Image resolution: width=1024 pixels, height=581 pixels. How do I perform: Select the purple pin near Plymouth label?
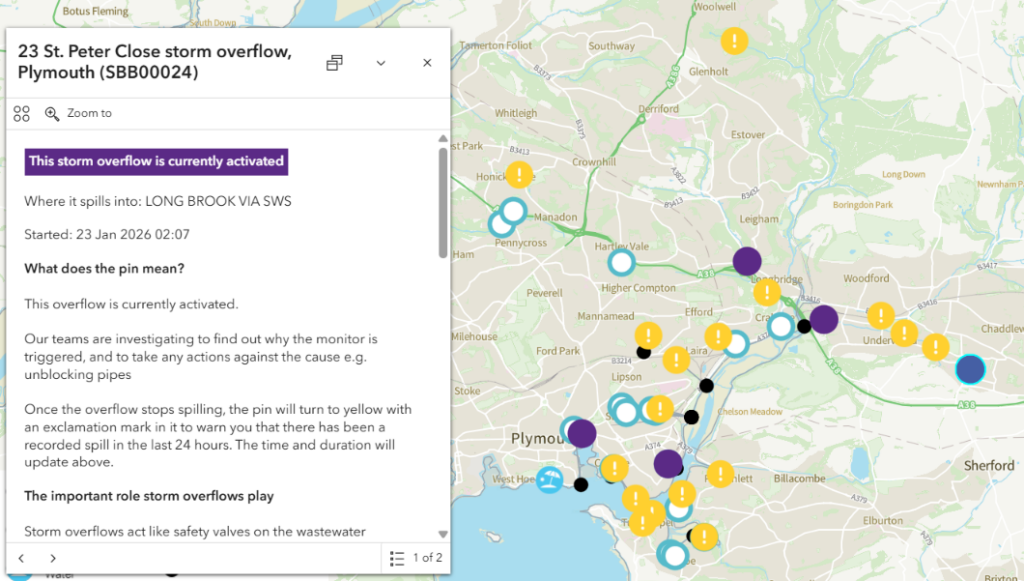tap(582, 433)
